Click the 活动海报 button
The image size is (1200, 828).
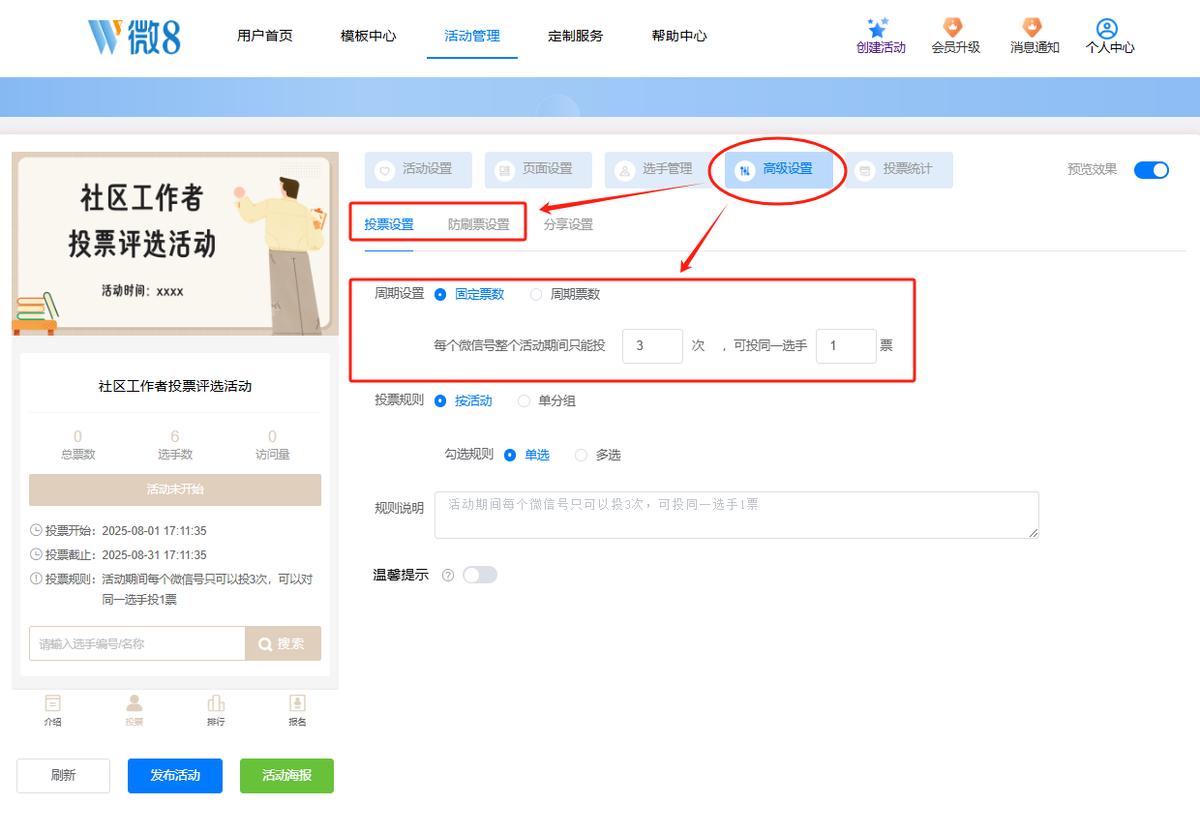[287, 776]
